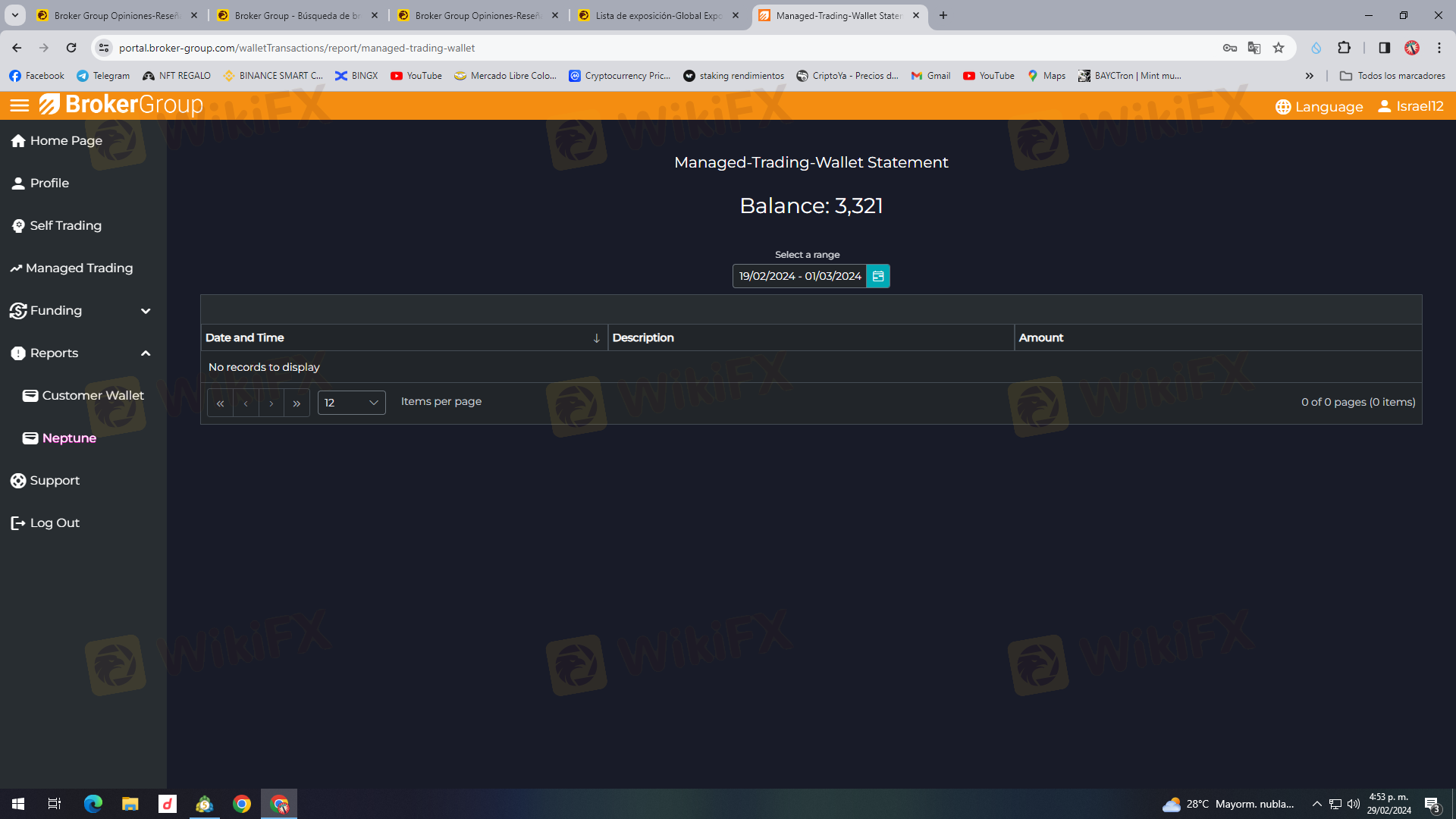This screenshot has width=1456, height=819.
Task: Go to first page pagination arrow
Action: click(220, 403)
